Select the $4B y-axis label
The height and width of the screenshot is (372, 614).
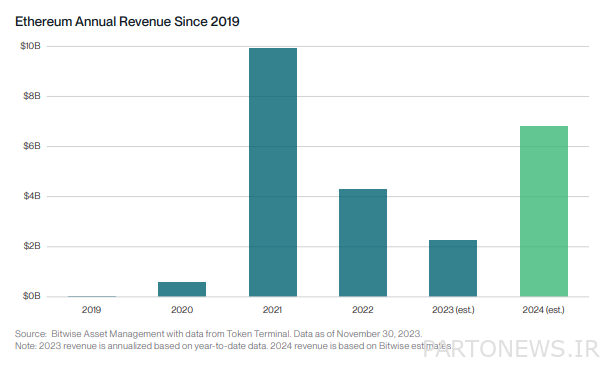[32, 196]
